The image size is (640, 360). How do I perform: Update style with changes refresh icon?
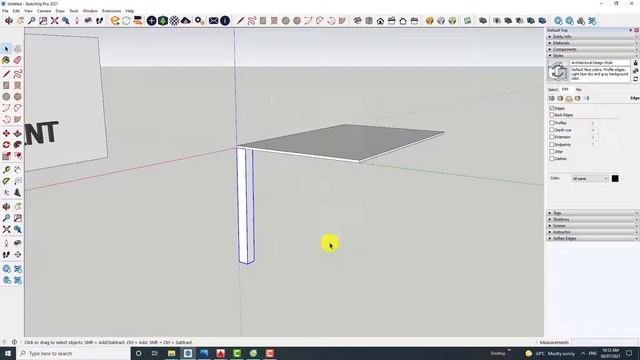(x=636, y=79)
